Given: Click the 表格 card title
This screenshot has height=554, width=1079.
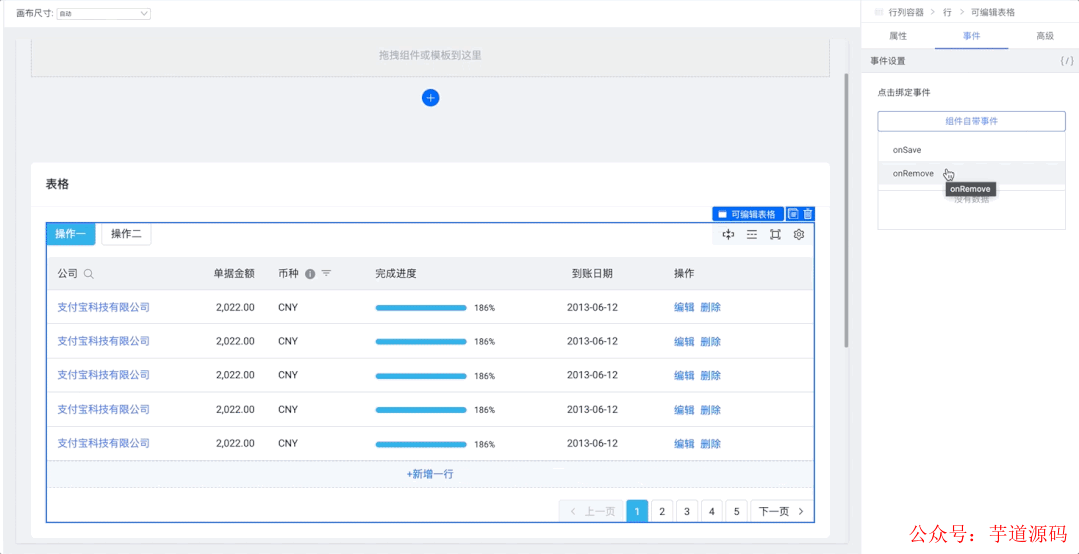Looking at the screenshot, I should pos(57,184).
